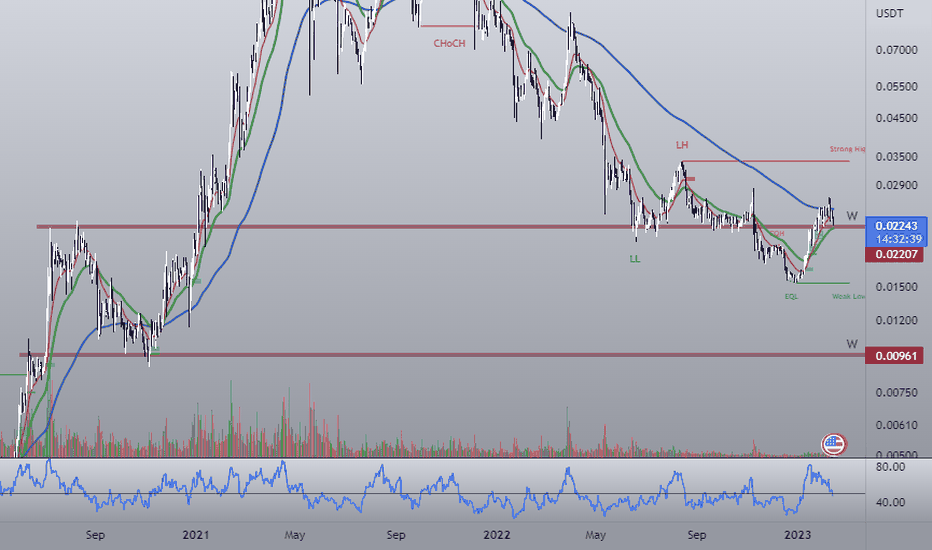The height and width of the screenshot is (550, 932).
Task: Open the USDT currency selector
Action: point(889,13)
